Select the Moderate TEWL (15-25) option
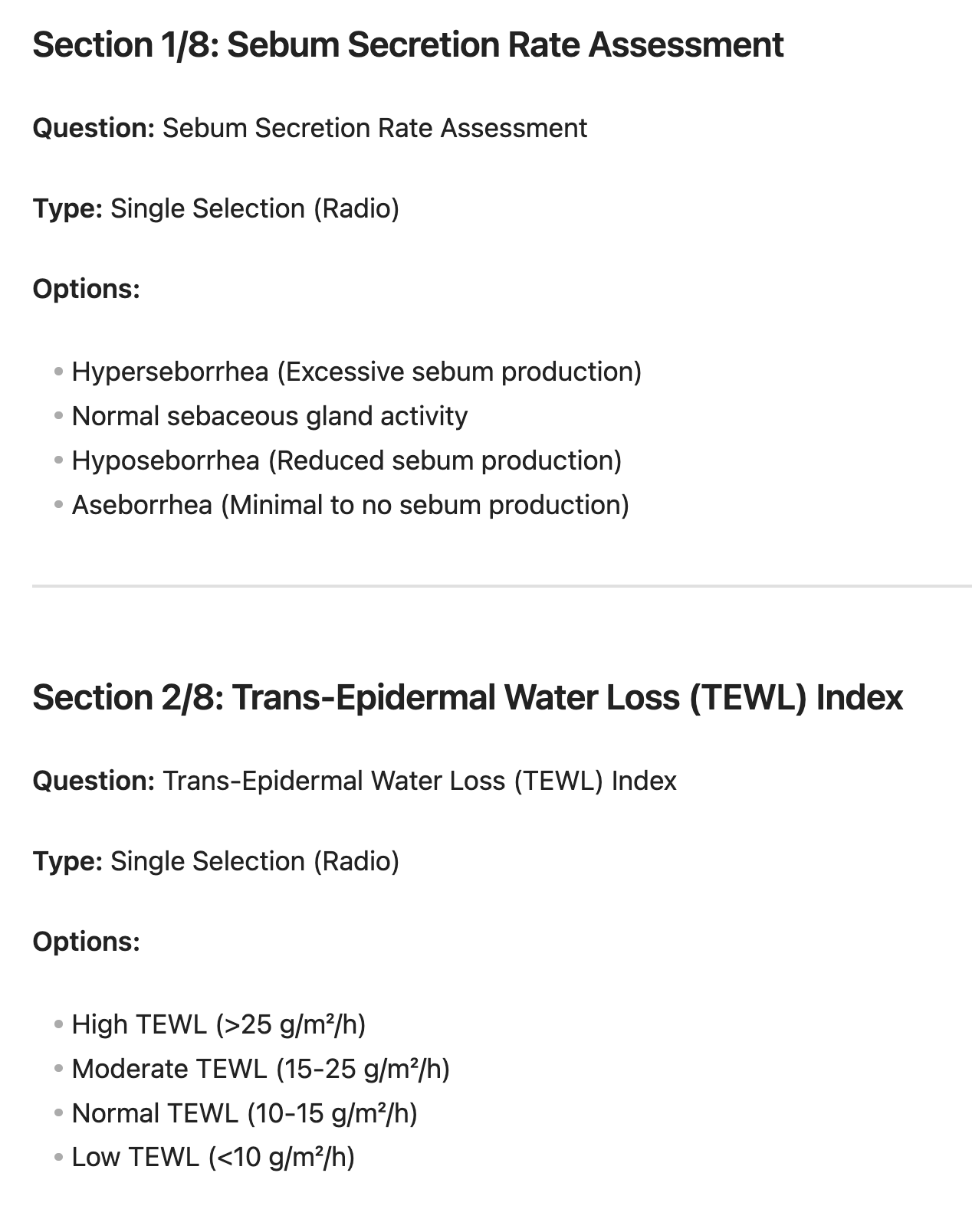The height and width of the screenshot is (1232, 972). (260, 1069)
